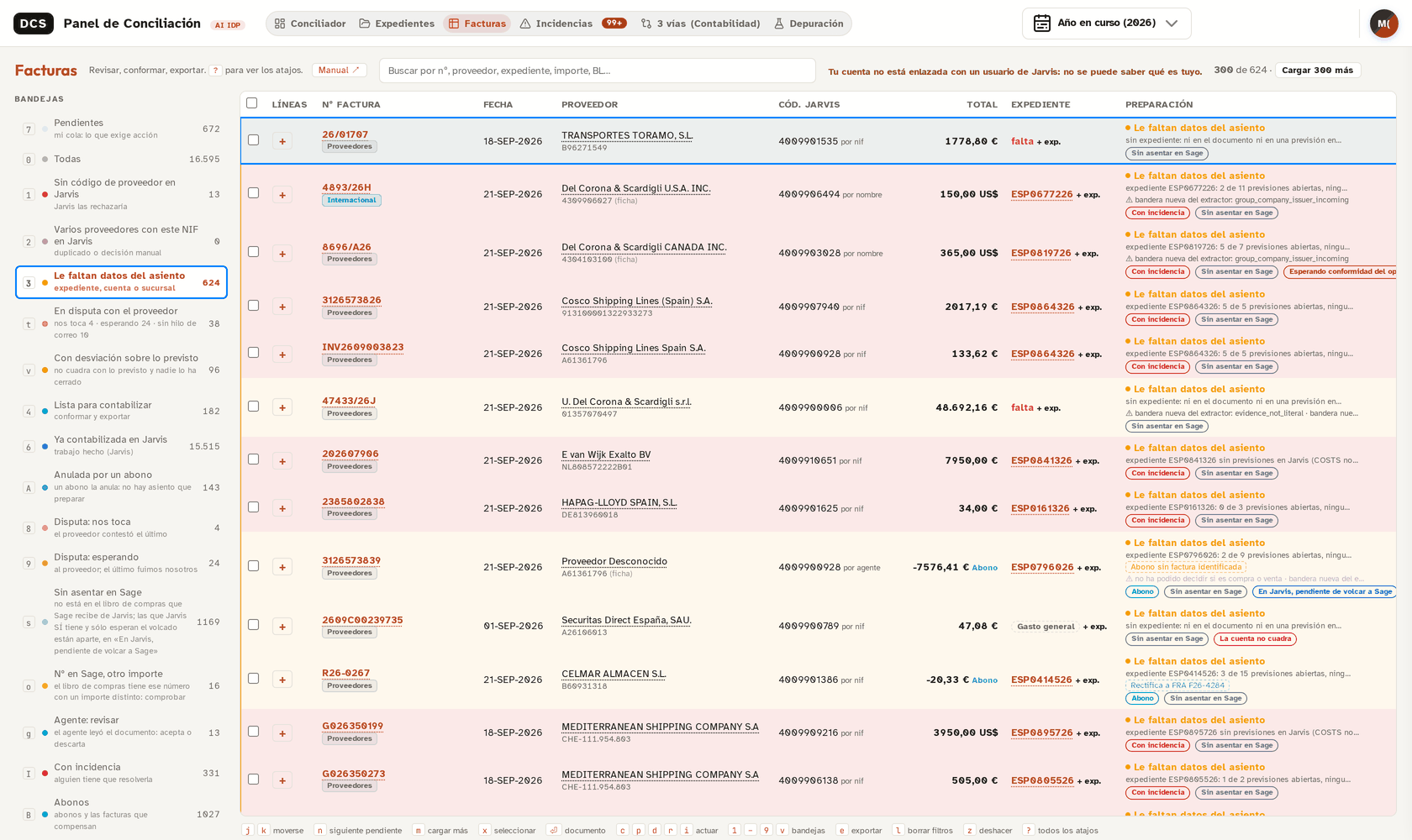Click the ? shortcuts help key
1412x840 pixels.
215,71
